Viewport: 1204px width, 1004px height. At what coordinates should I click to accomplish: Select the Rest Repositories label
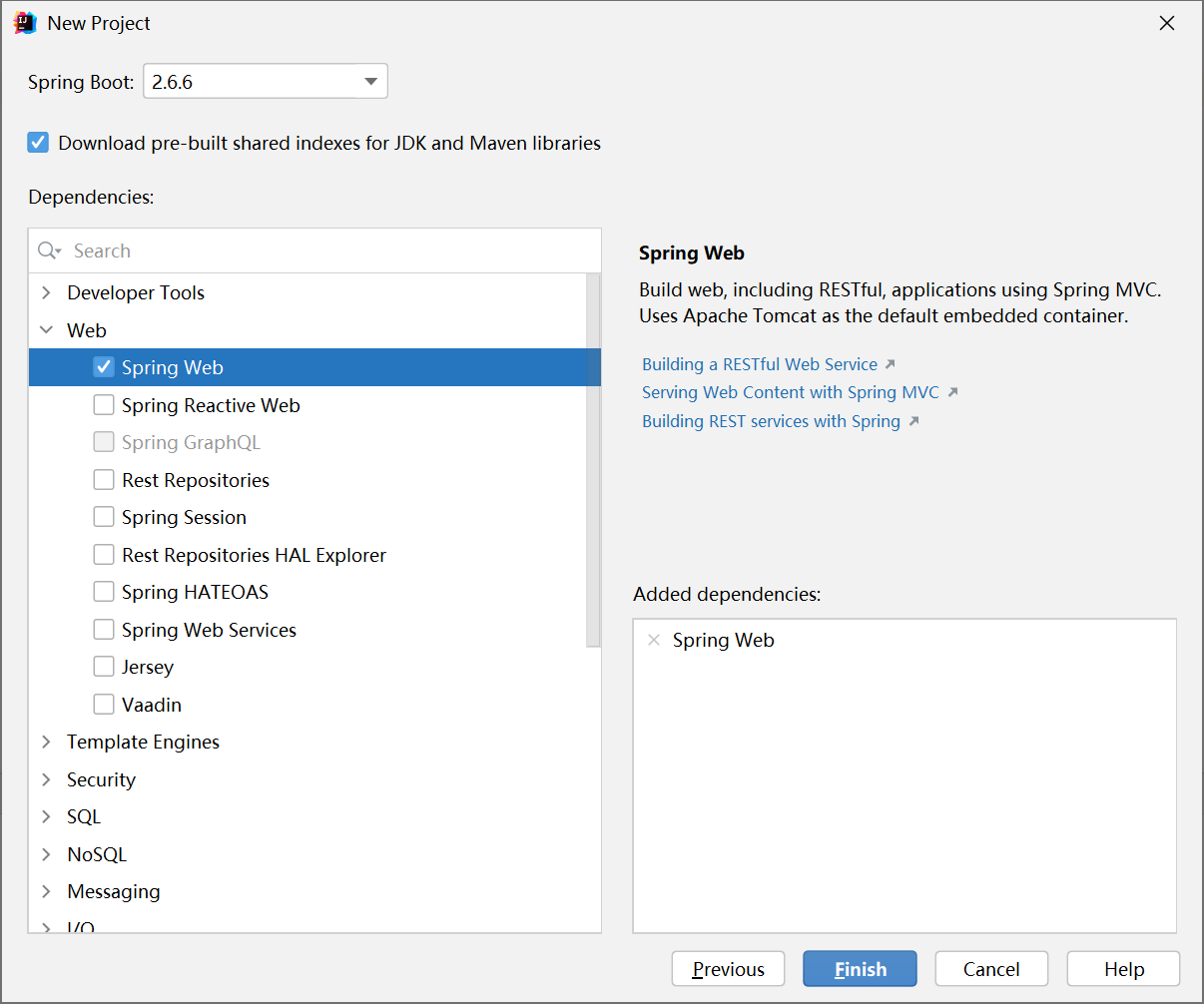[196, 480]
